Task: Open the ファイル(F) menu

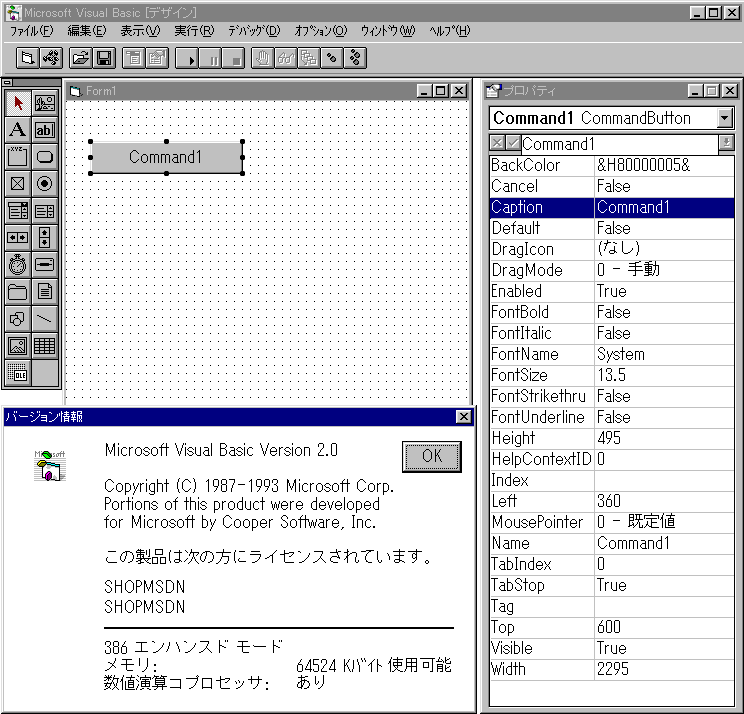Action: [32, 31]
